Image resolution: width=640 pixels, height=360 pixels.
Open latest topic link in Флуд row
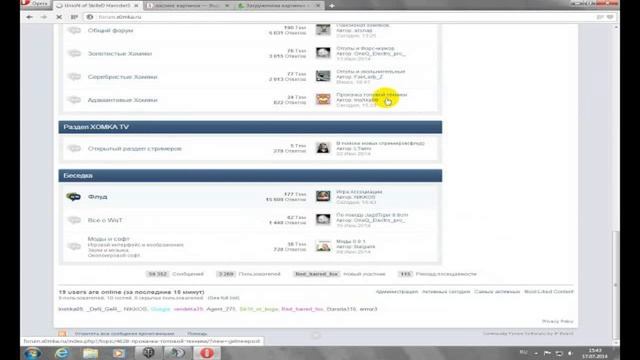(359, 192)
